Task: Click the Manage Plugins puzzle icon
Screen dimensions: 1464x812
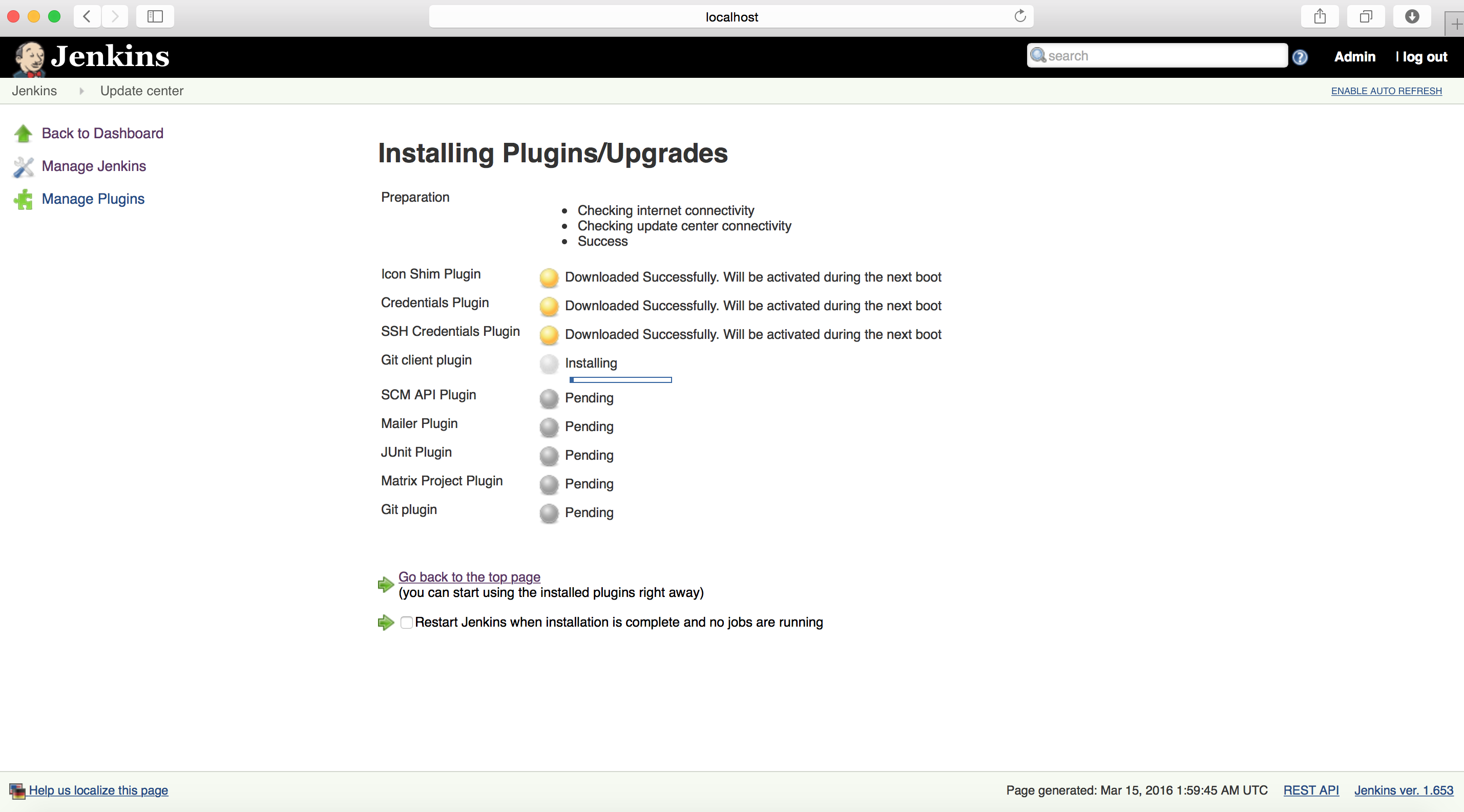Action: pyautogui.click(x=23, y=199)
